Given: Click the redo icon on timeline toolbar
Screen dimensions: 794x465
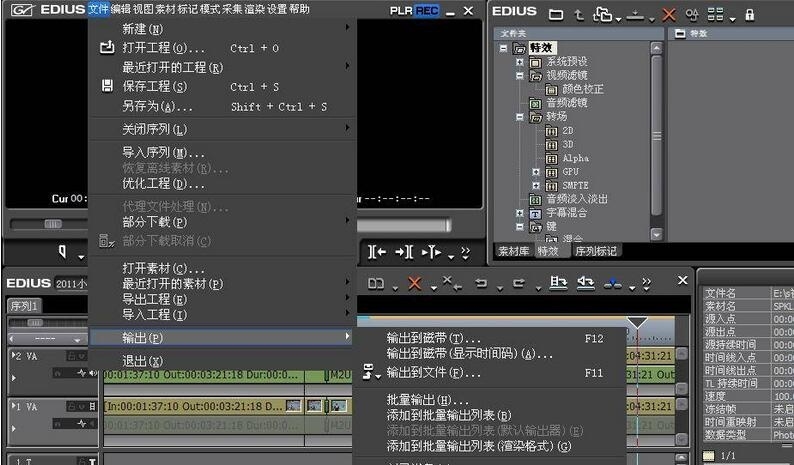Looking at the screenshot, I should click(x=519, y=284).
